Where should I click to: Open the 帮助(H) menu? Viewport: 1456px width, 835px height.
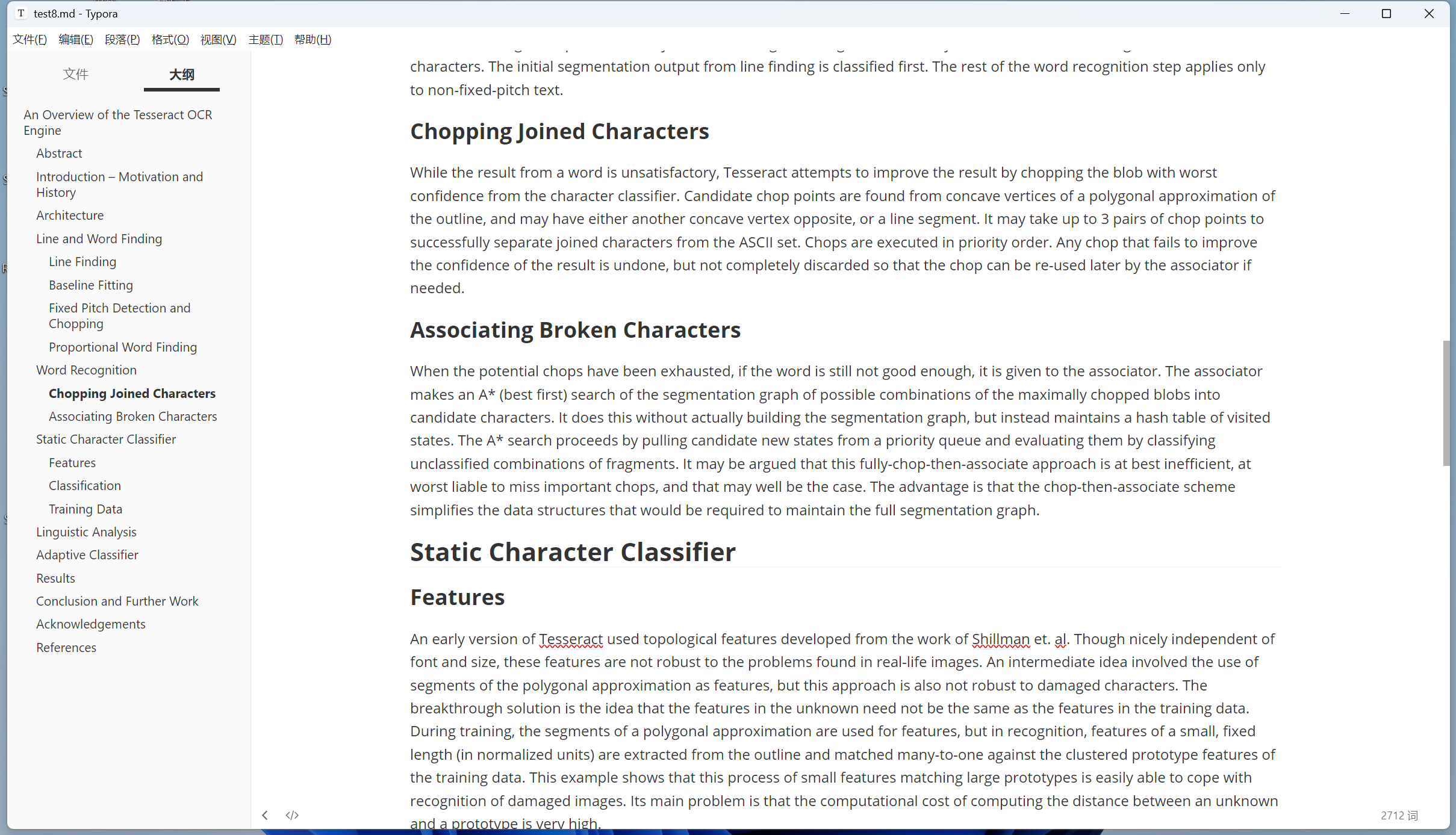[x=312, y=39]
